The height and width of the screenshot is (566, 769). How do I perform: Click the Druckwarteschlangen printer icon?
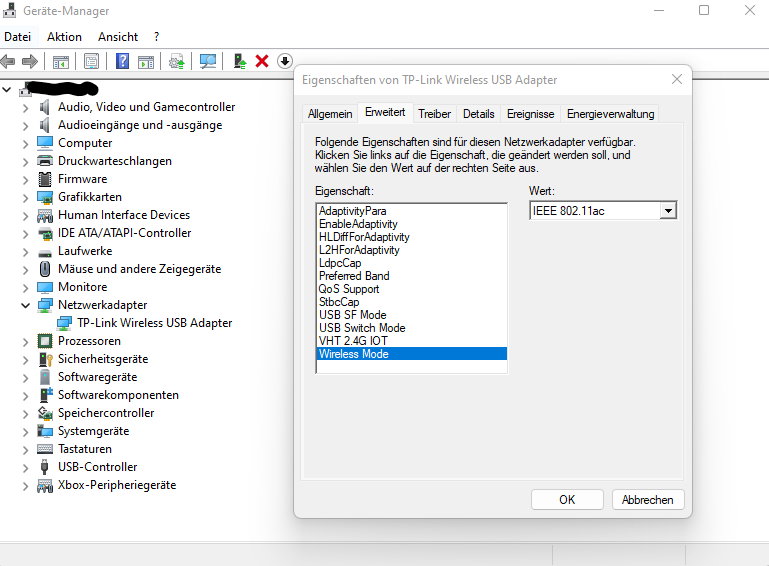tap(45, 161)
